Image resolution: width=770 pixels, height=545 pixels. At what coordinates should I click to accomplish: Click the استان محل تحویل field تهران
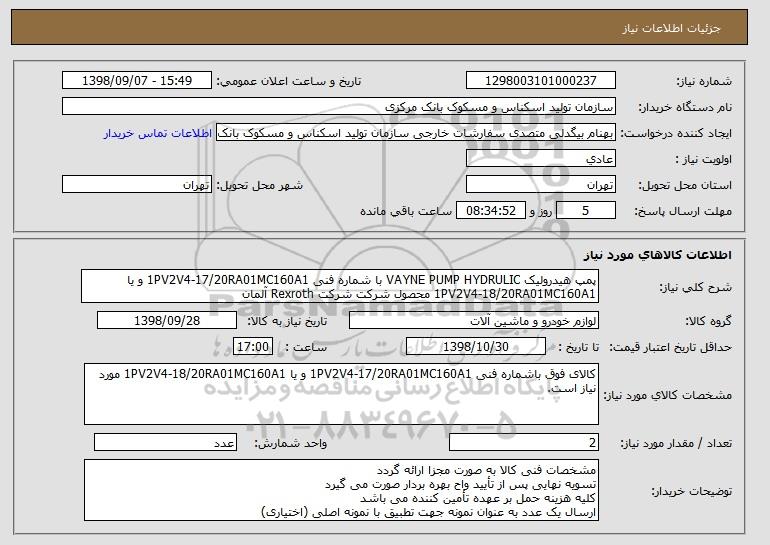(541, 185)
